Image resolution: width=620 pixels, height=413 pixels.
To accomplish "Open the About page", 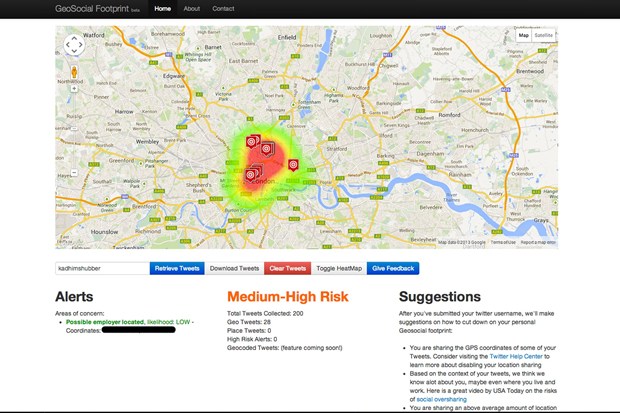I will (191, 9).
